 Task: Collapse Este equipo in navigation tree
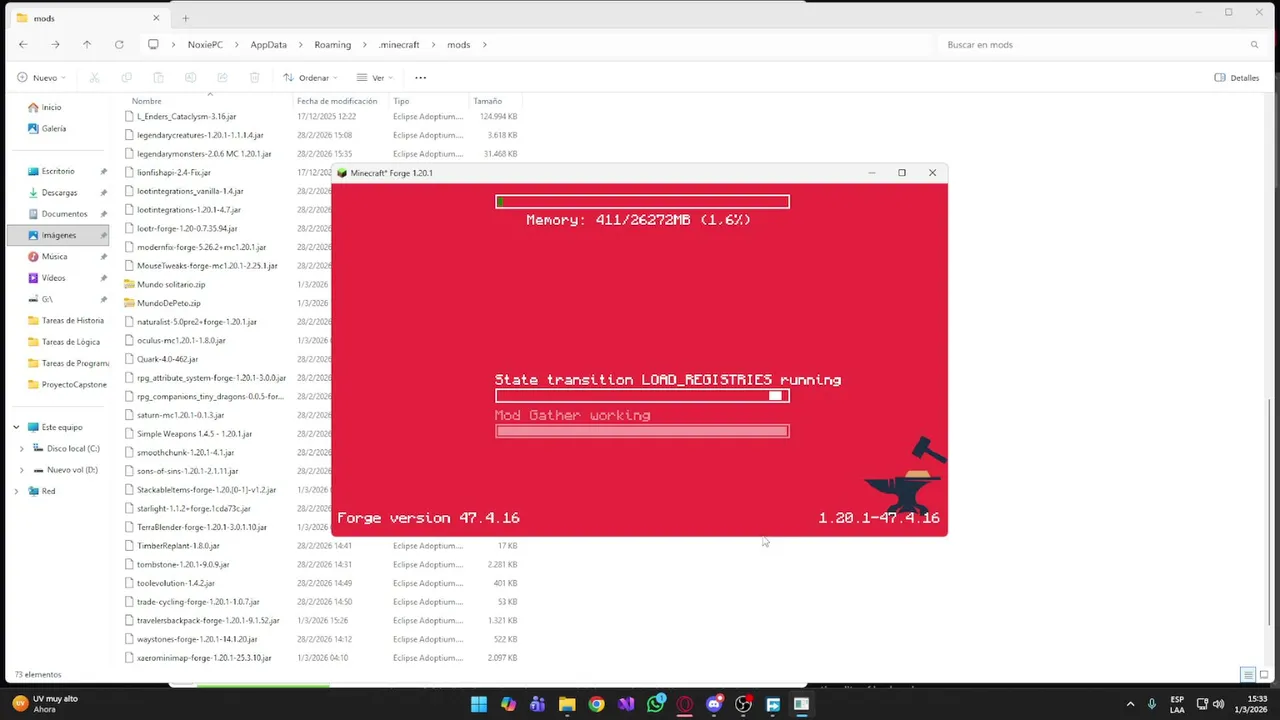[x=16, y=427]
